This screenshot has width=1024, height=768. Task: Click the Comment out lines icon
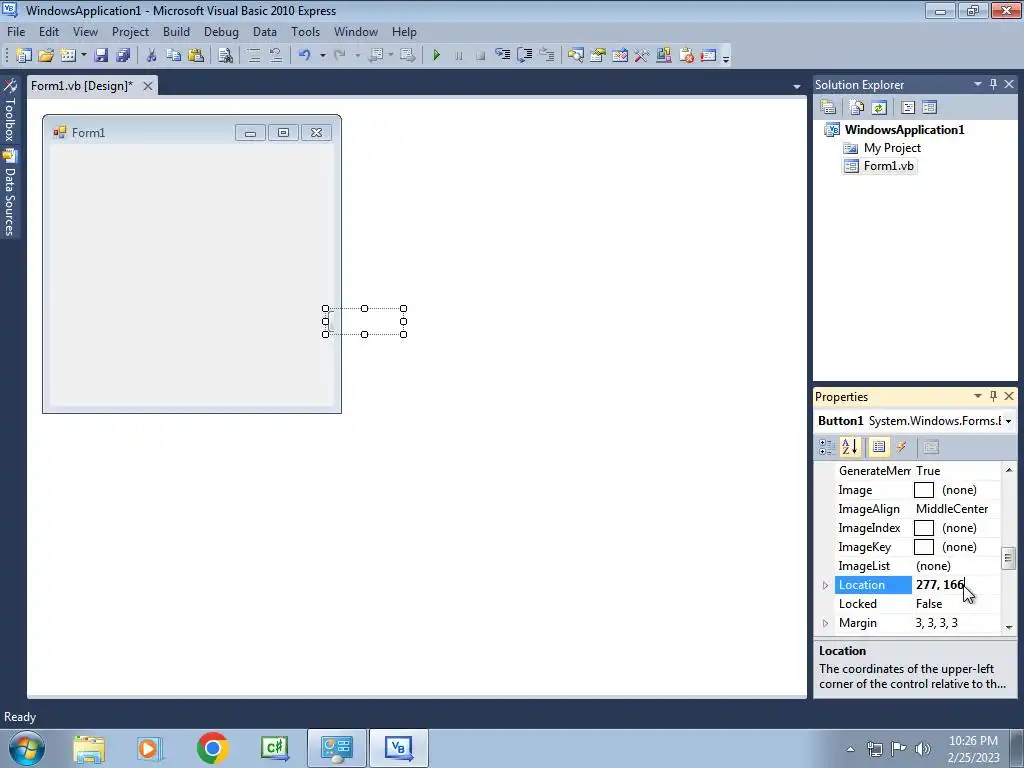point(254,56)
